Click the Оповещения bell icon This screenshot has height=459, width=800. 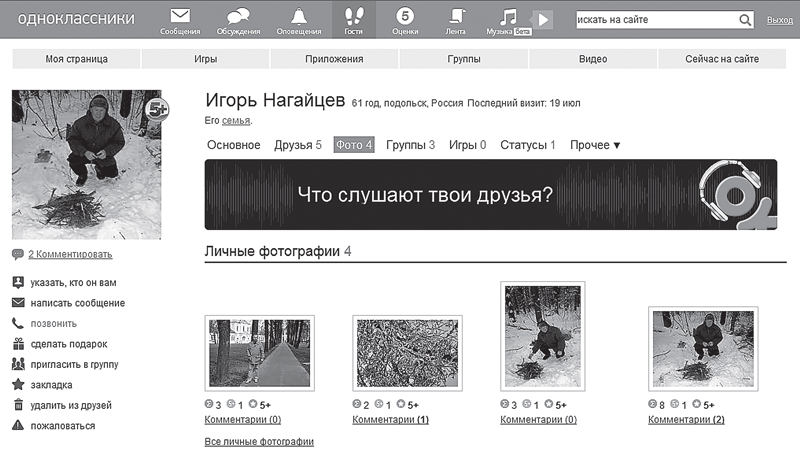(297, 17)
